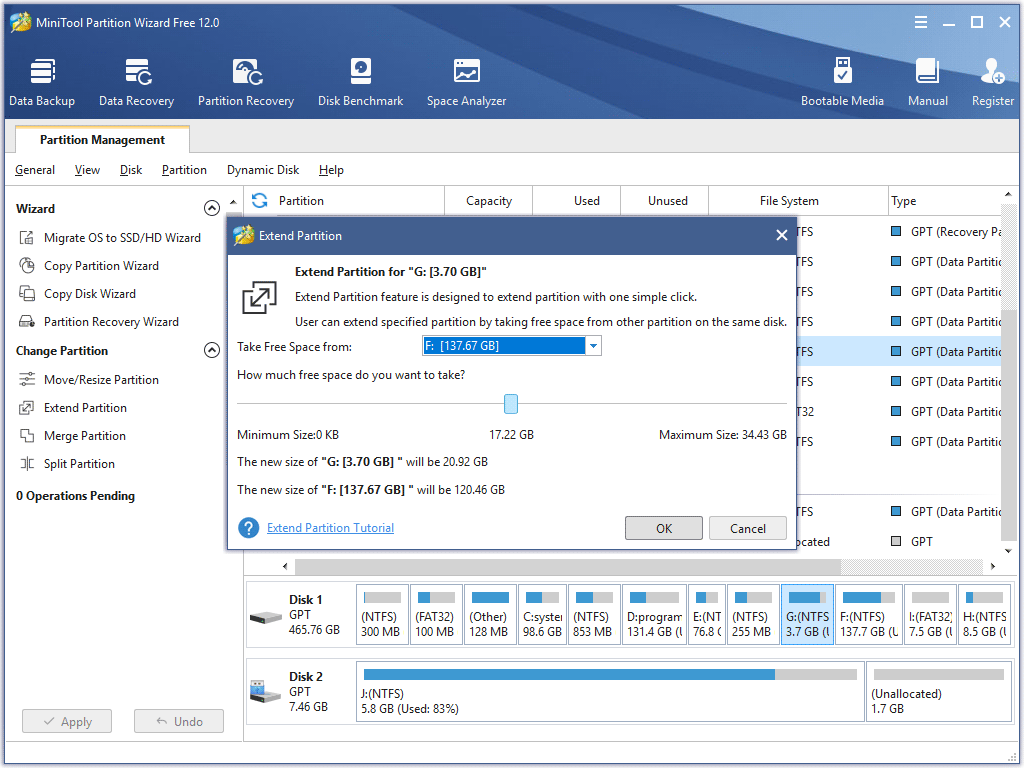Viewport: 1024px width, 768px height.
Task: Select the J:(NTFS) 5.8 GB partition on Disk 2
Action: (x=610, y=692)
